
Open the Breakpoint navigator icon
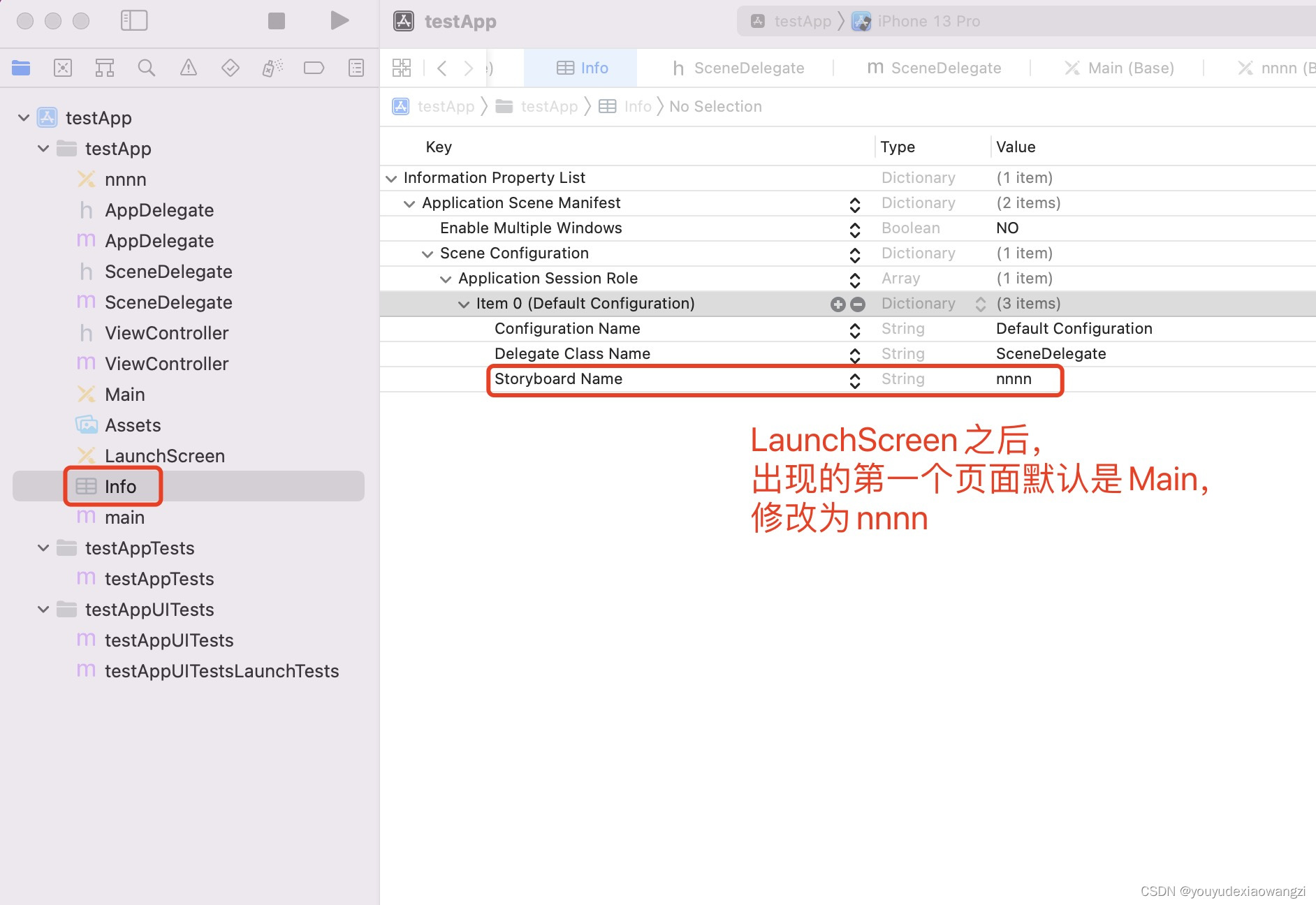pos(314,68)
